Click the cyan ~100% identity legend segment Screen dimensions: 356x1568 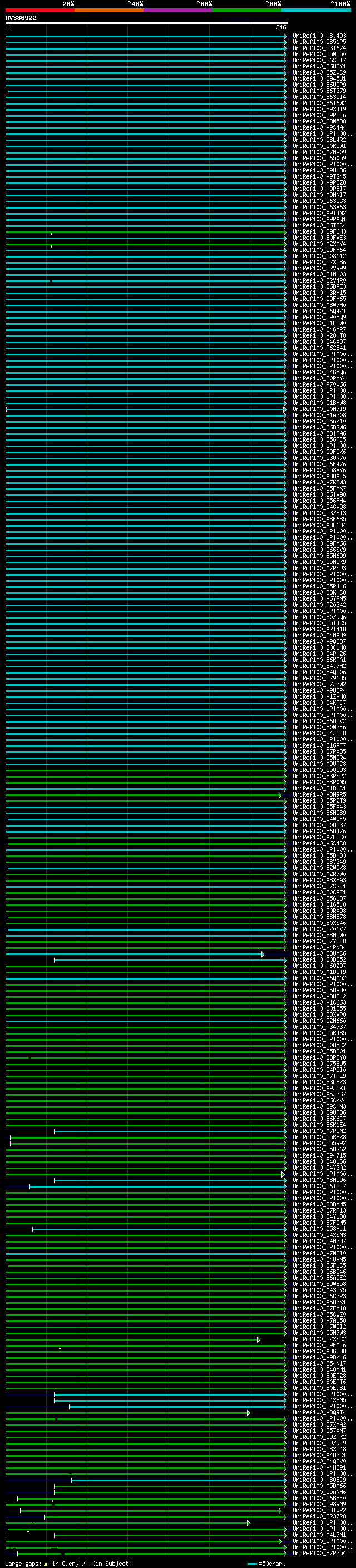click(x=316, y=11)
